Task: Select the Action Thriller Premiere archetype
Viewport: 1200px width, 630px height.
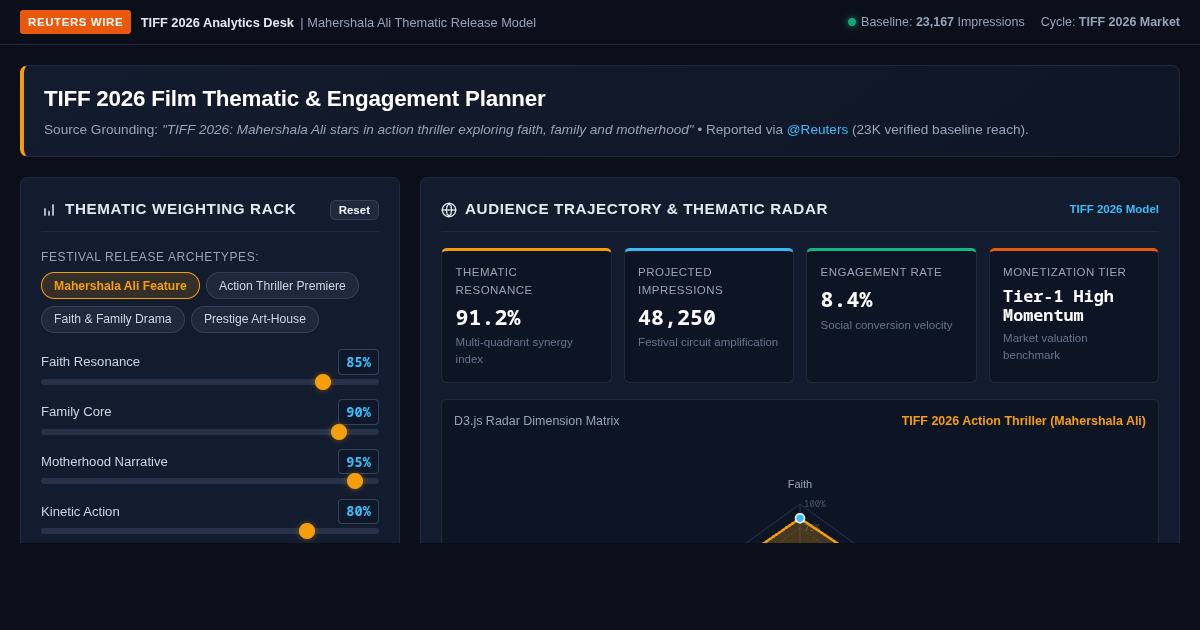Action: tap(282, 286)
